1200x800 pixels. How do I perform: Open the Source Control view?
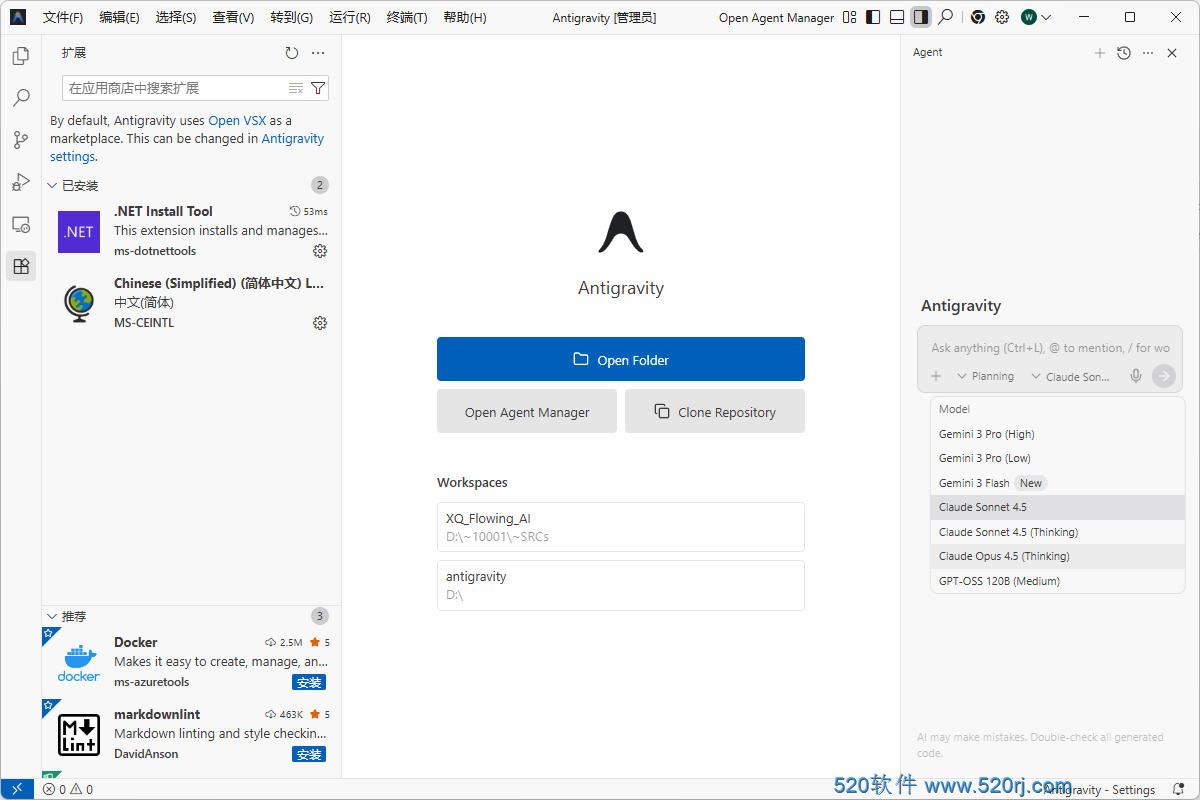21,140
